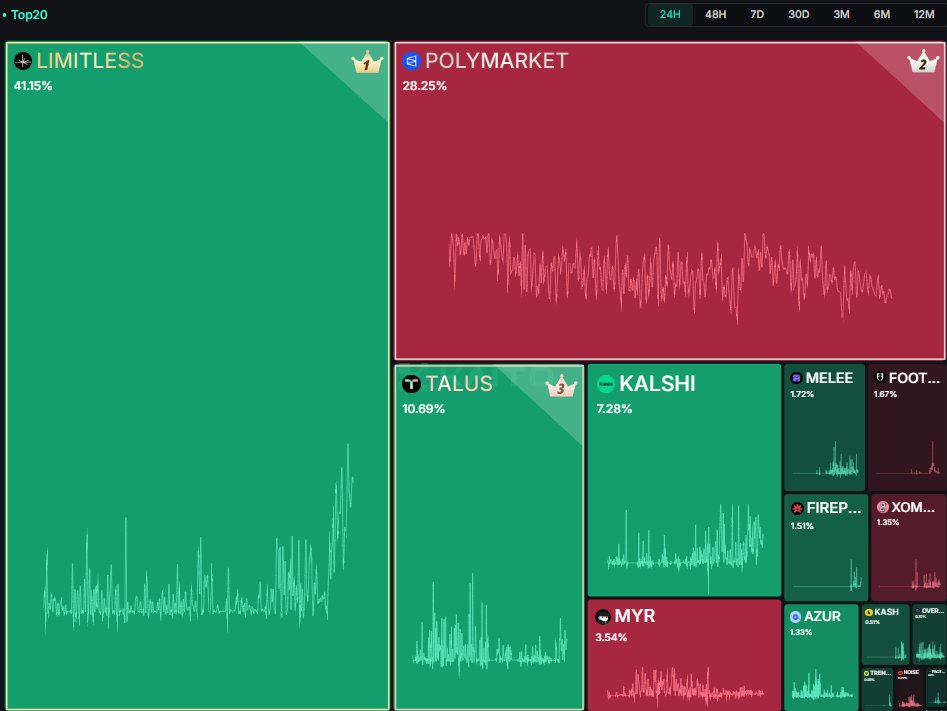Click the TREN... tile logo icon
Viewport: 947px width, 711px height.
point(866,673)
